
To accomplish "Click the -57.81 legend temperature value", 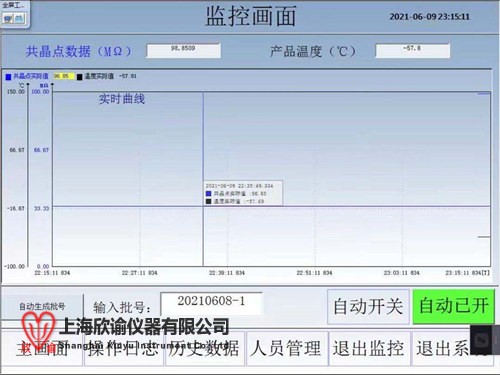I will tap(128, 76).
